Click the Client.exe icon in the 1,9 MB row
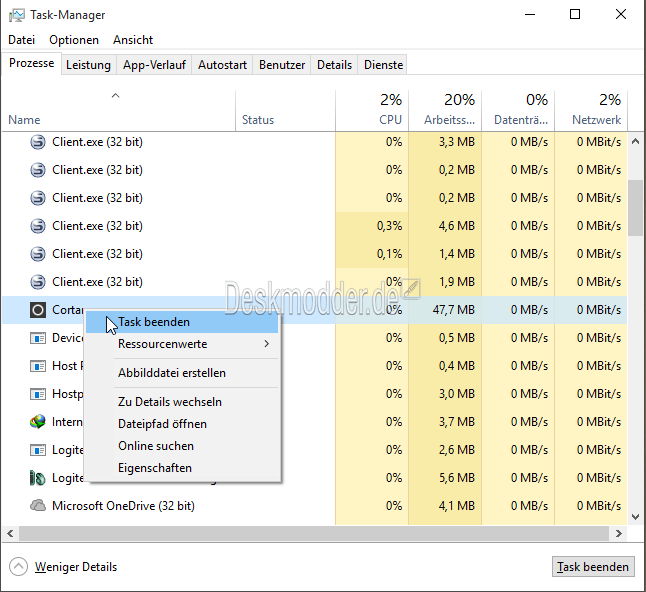This screenshot has height=592, width=646. (x=38, y=282)
